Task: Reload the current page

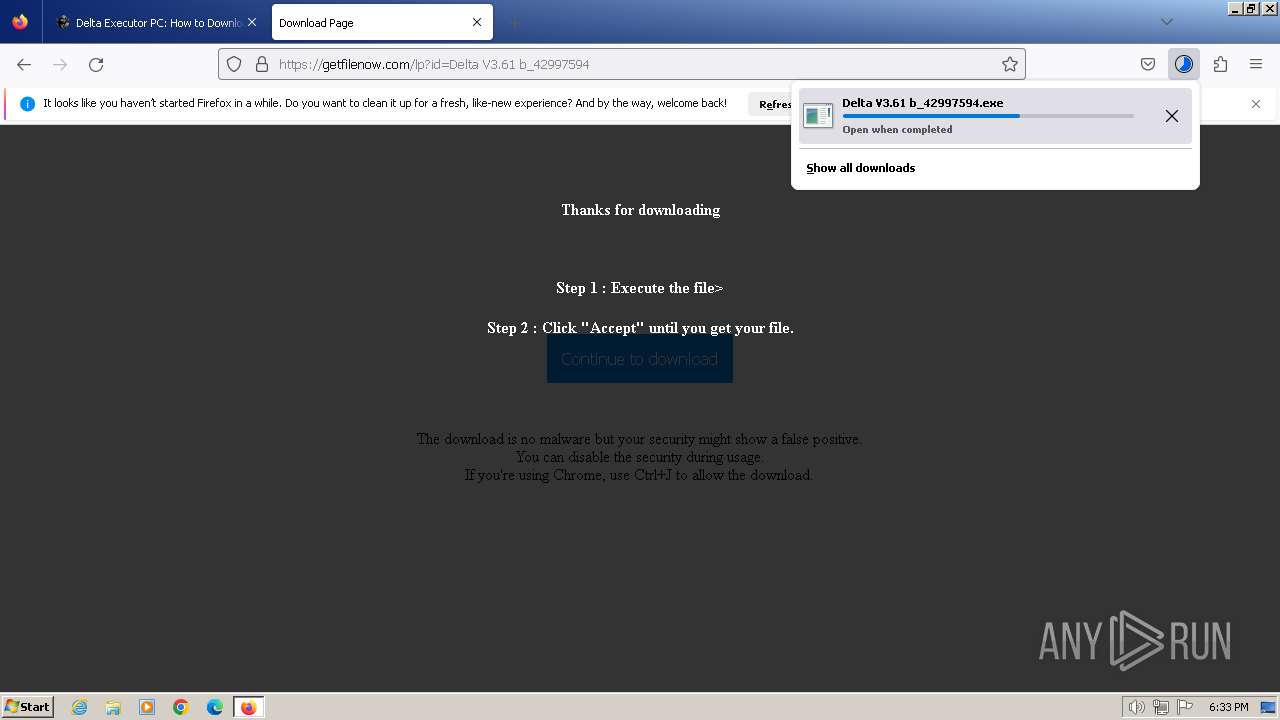Action: [96, 64]
